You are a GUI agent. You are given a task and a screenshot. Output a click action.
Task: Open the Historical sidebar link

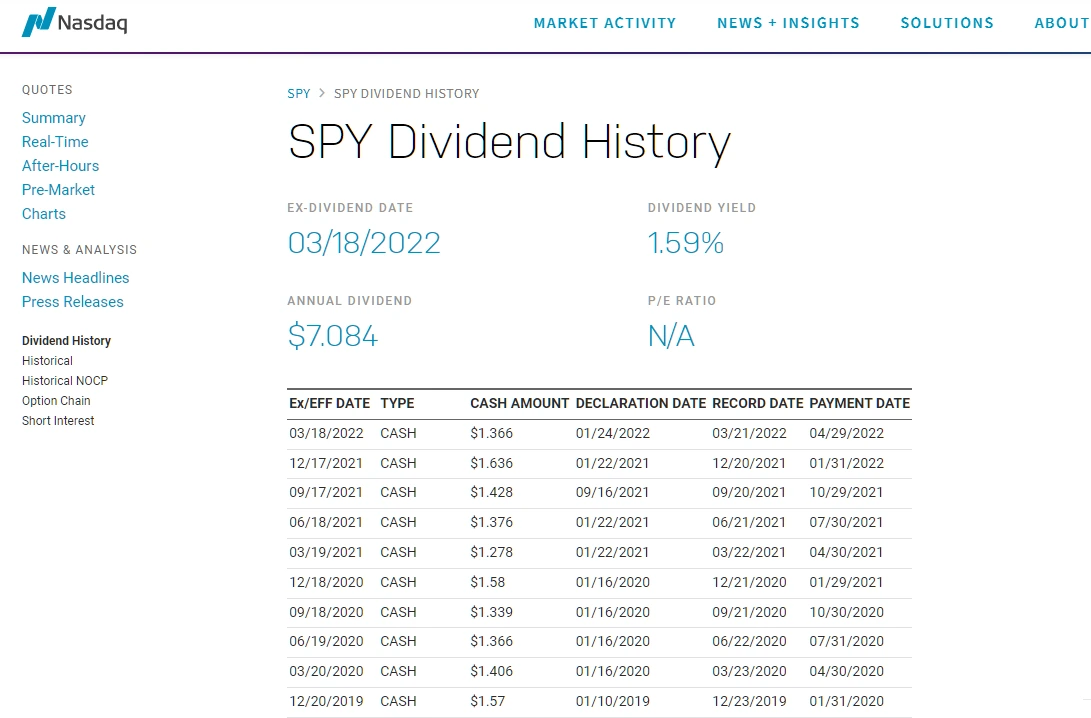pyautogui.click(x=47, y=360)
